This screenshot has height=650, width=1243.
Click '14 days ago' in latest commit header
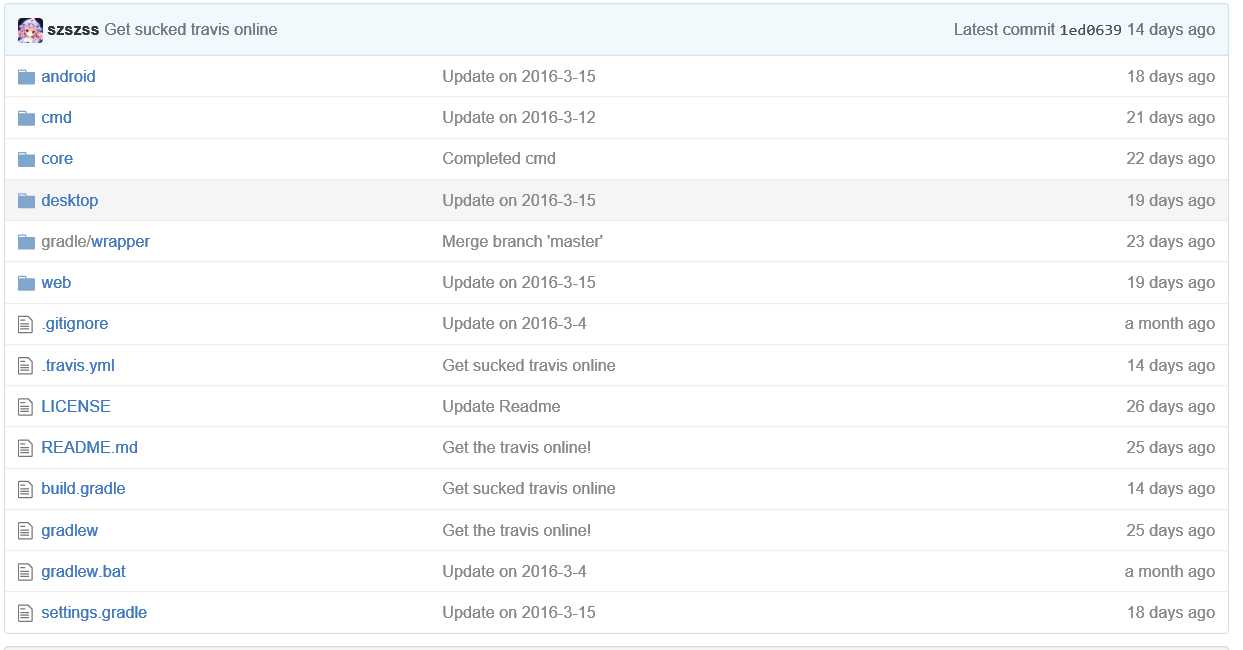1171,30
